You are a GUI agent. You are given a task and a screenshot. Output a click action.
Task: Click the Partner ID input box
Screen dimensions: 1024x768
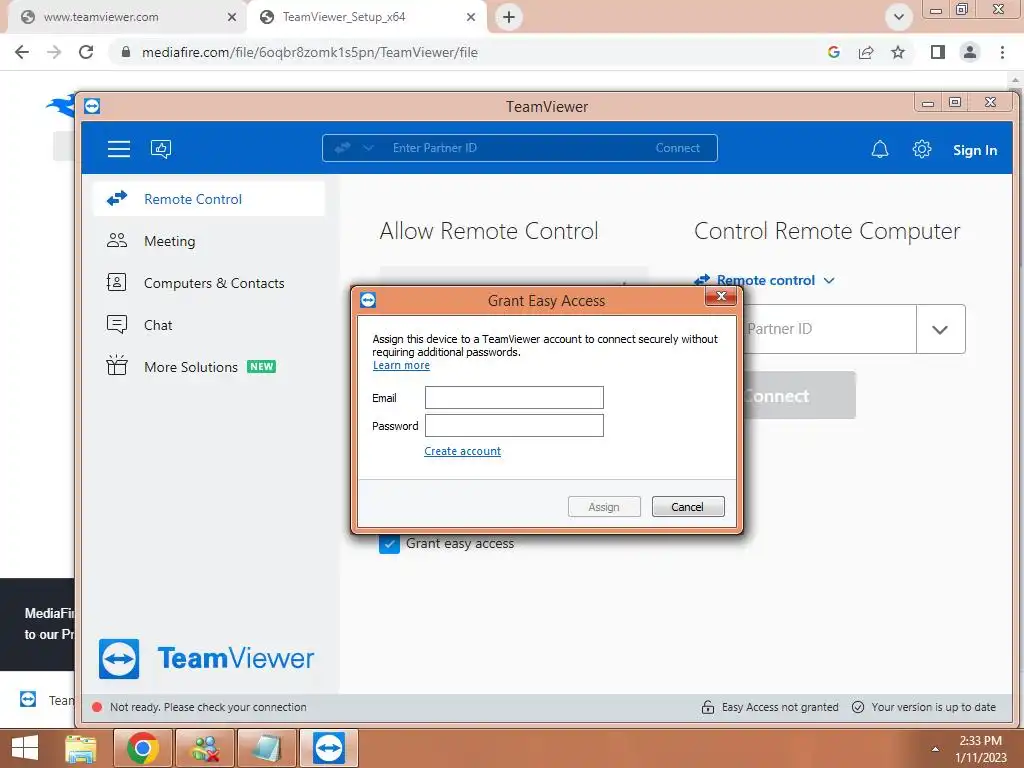(829, 329)
